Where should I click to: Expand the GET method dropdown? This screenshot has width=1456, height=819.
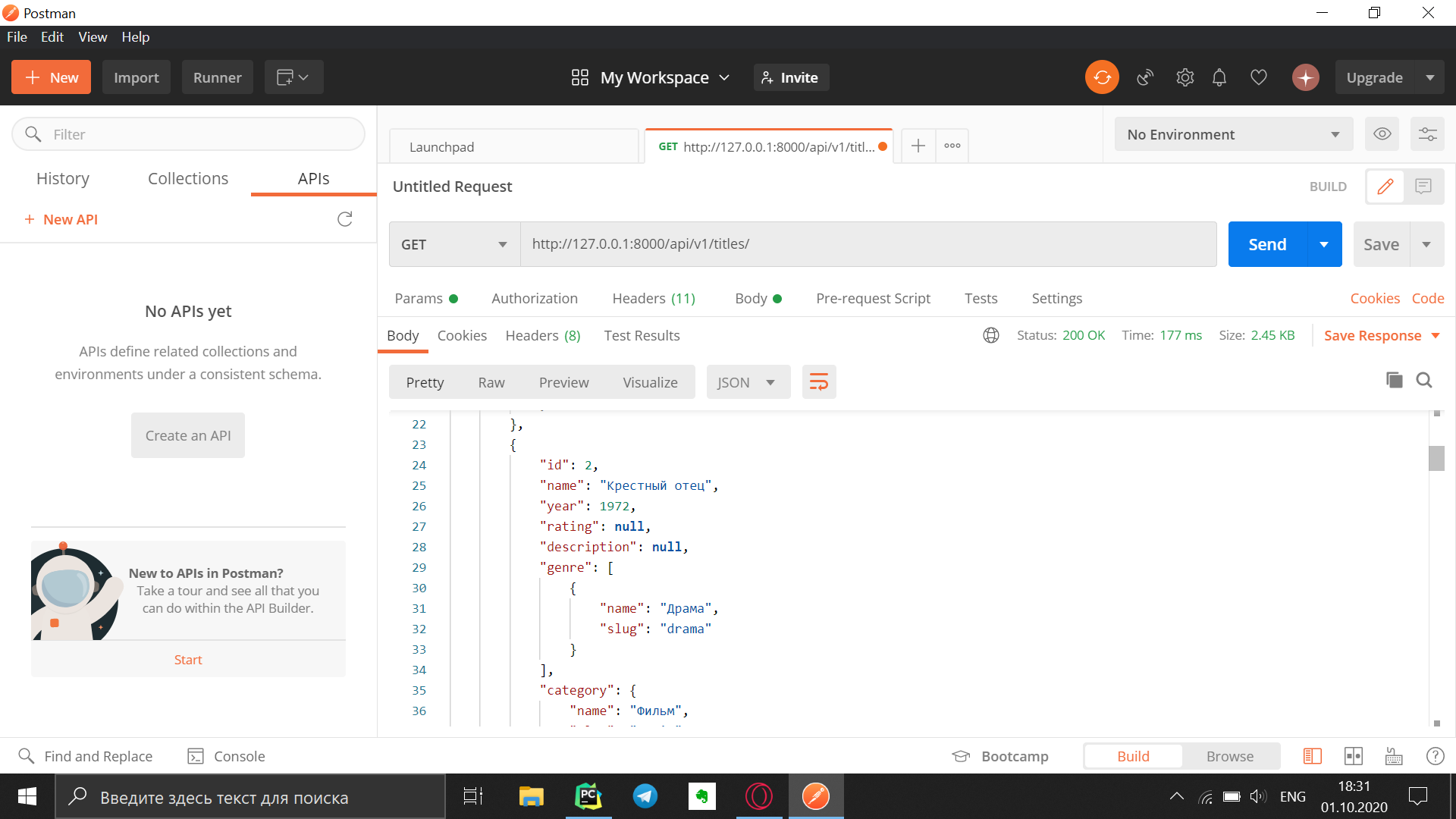(x=454, y=244)
